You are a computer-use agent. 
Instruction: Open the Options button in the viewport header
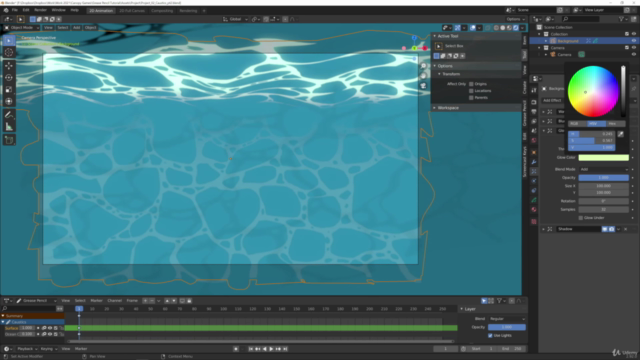coord(515,19)
